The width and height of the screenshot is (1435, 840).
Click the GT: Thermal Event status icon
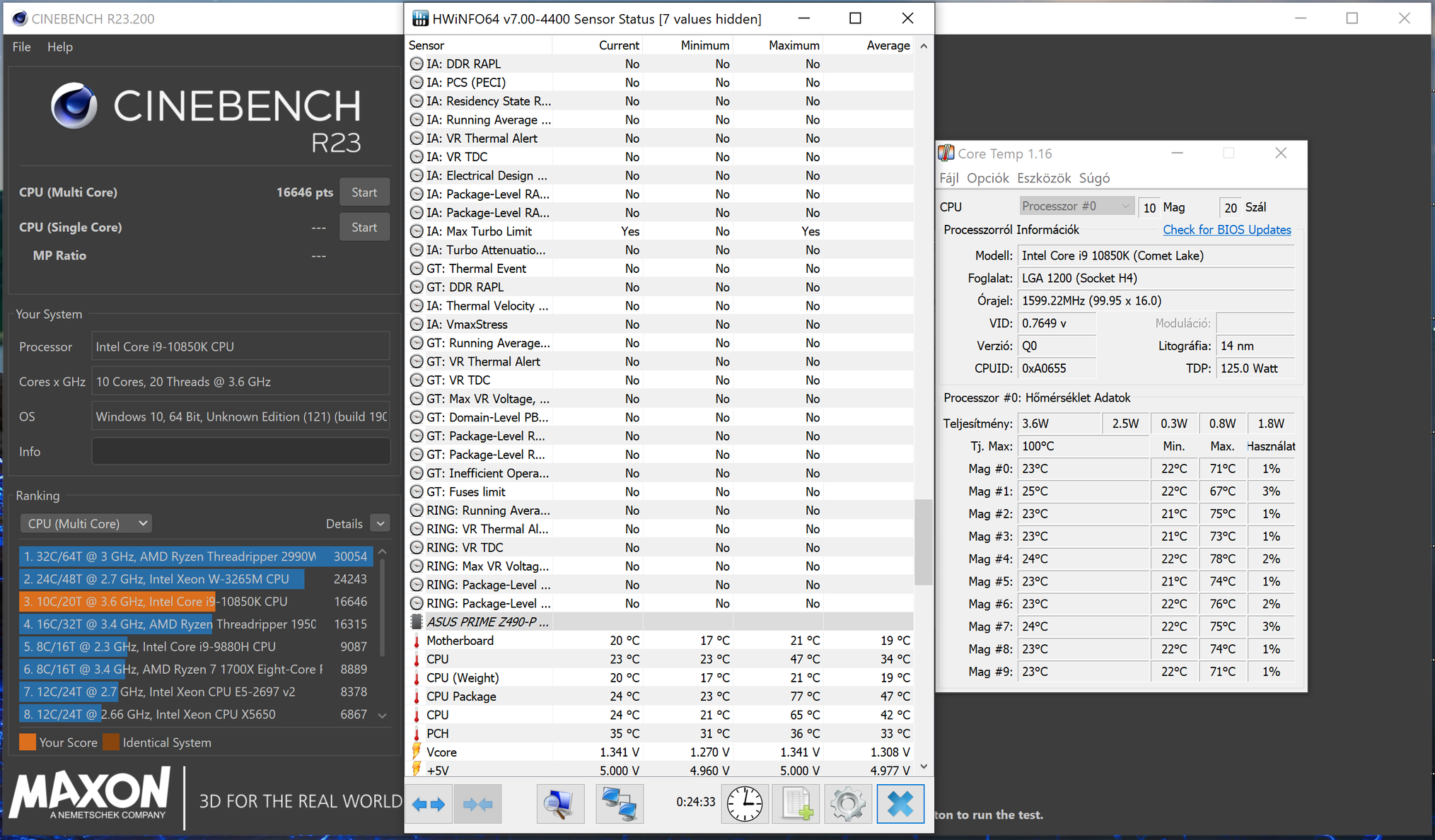(x=417, y=269)
